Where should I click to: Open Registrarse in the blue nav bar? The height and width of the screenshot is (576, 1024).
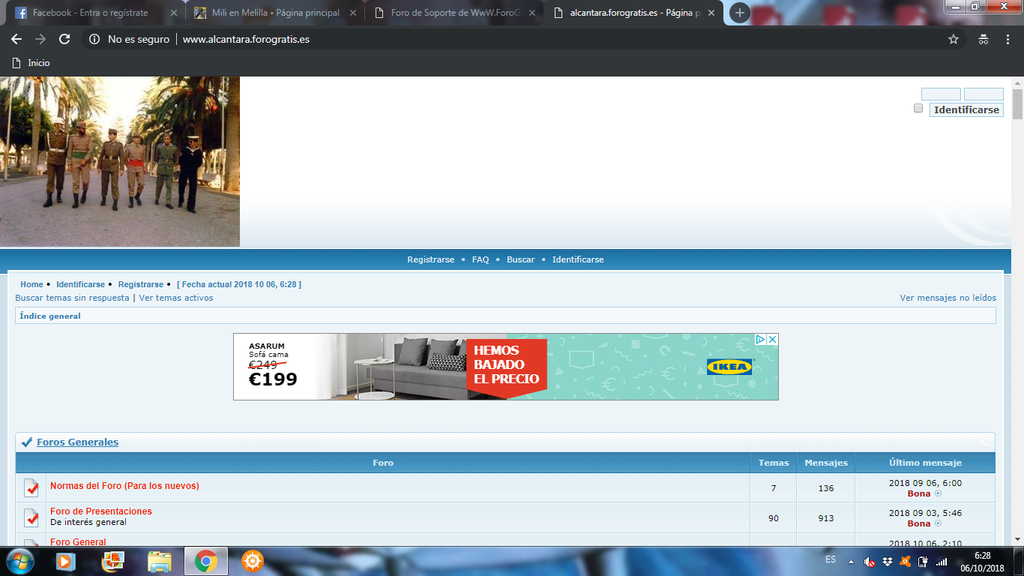430,260
